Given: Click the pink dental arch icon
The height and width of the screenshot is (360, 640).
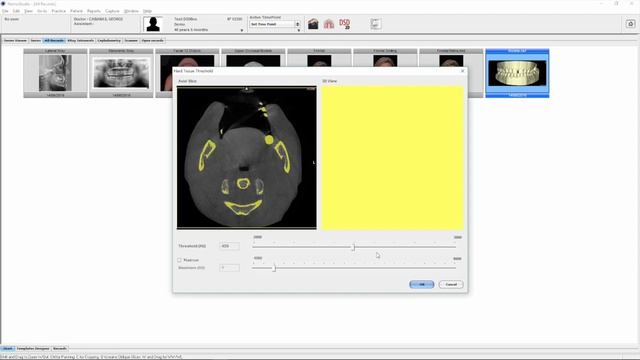Looking at the screenshot, I should [329, 24].
